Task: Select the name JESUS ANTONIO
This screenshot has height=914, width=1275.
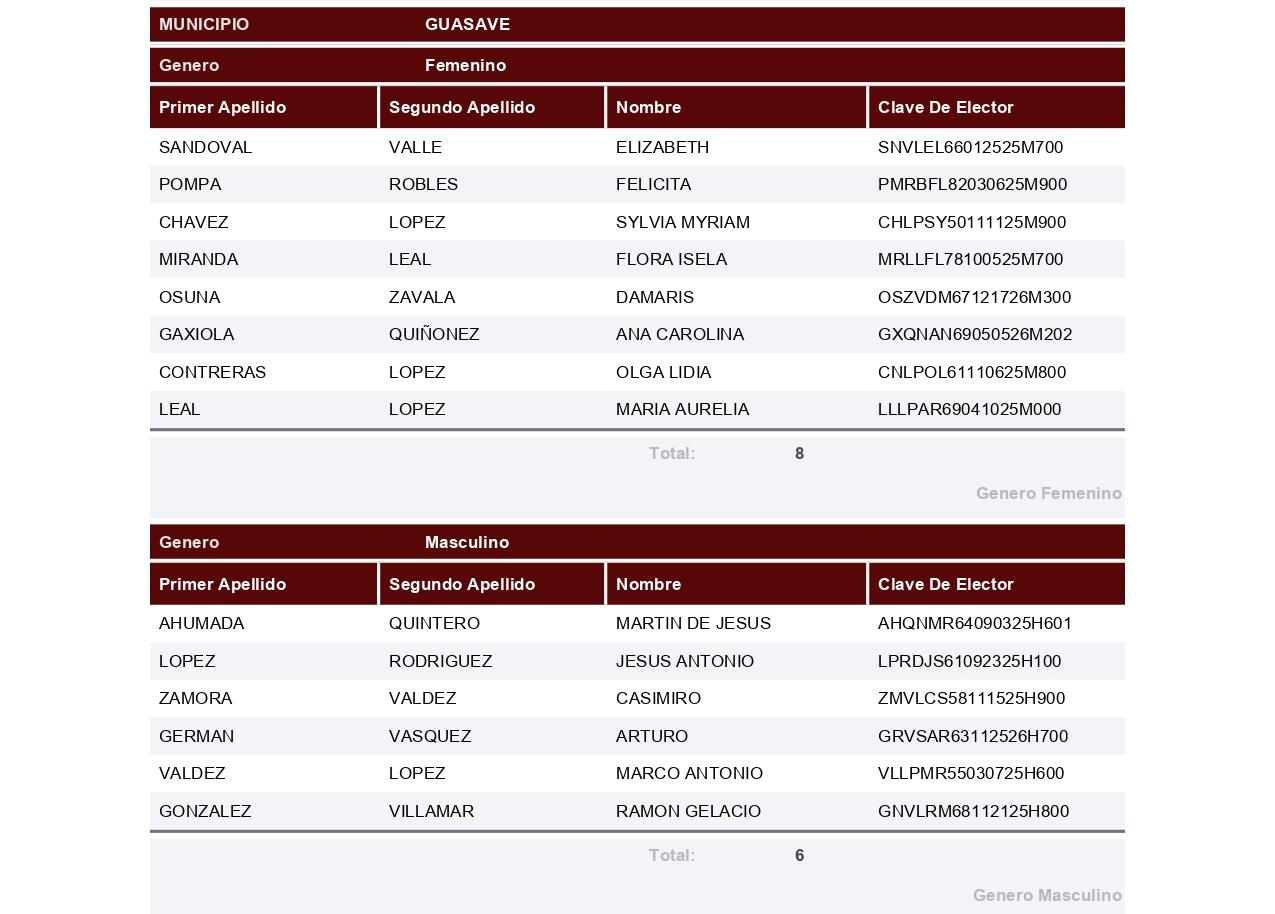Action: pos(685,661)
